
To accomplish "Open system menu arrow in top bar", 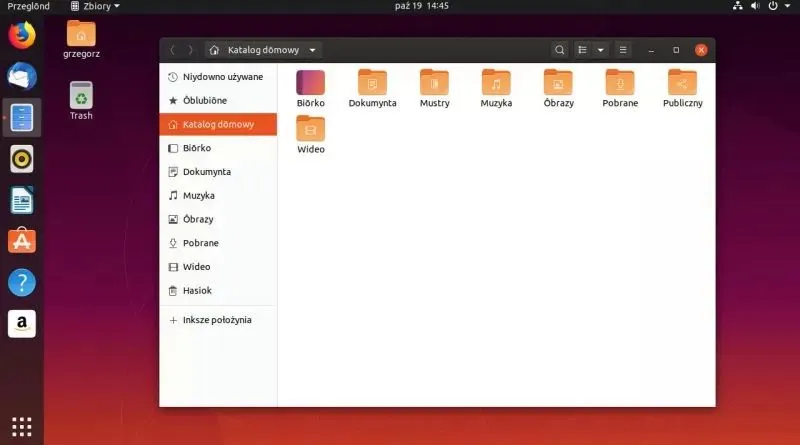I will pyautogui.click(x=787, y=6).
